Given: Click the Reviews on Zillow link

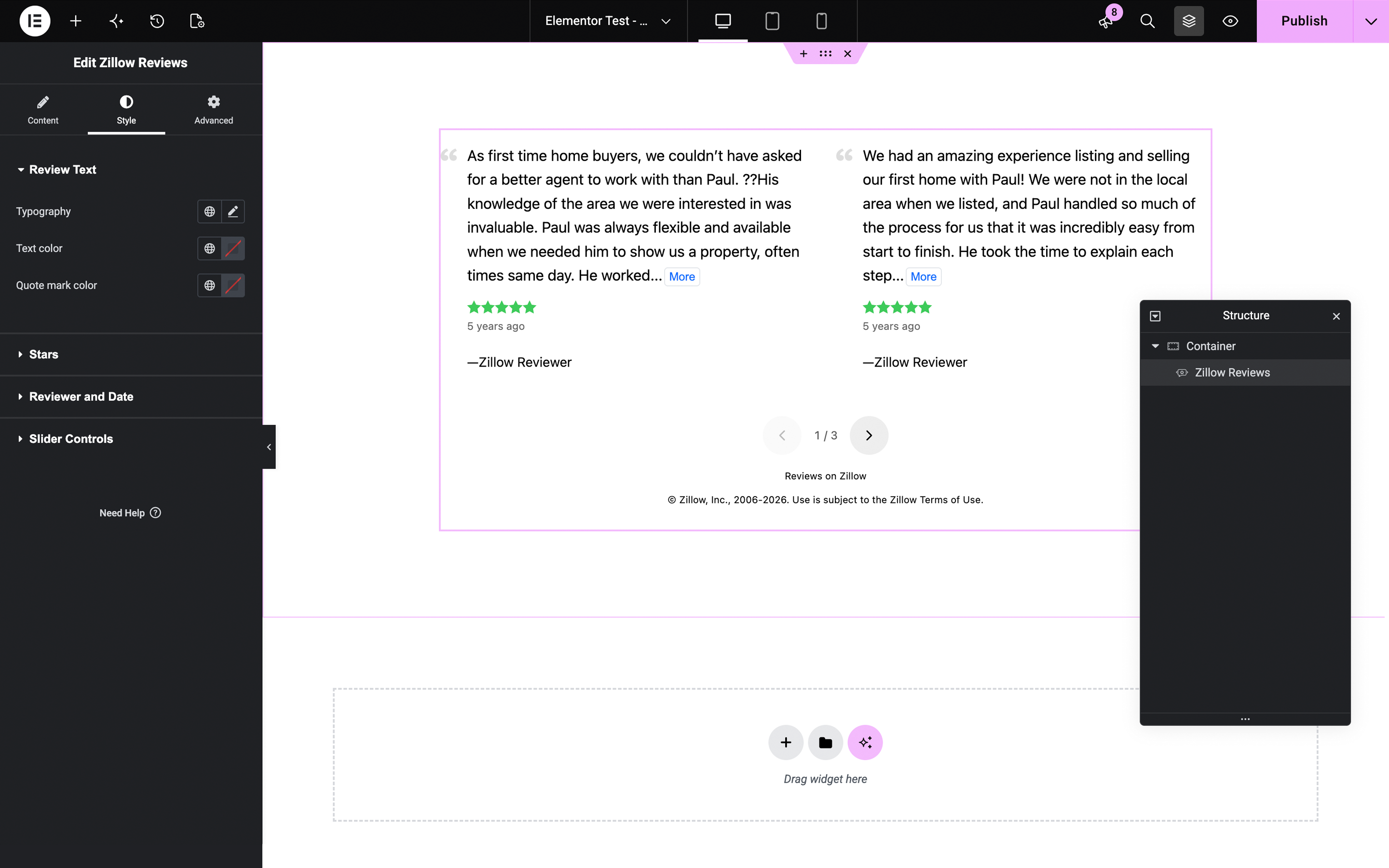Looking at the screenshot, I should point(825,476).
